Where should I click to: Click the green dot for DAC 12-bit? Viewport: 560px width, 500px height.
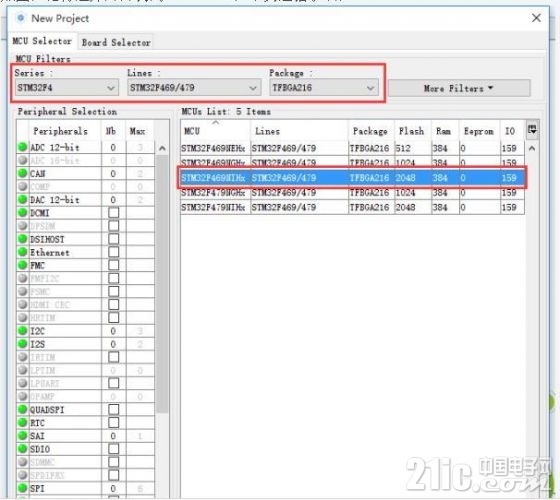coord(22,199)
